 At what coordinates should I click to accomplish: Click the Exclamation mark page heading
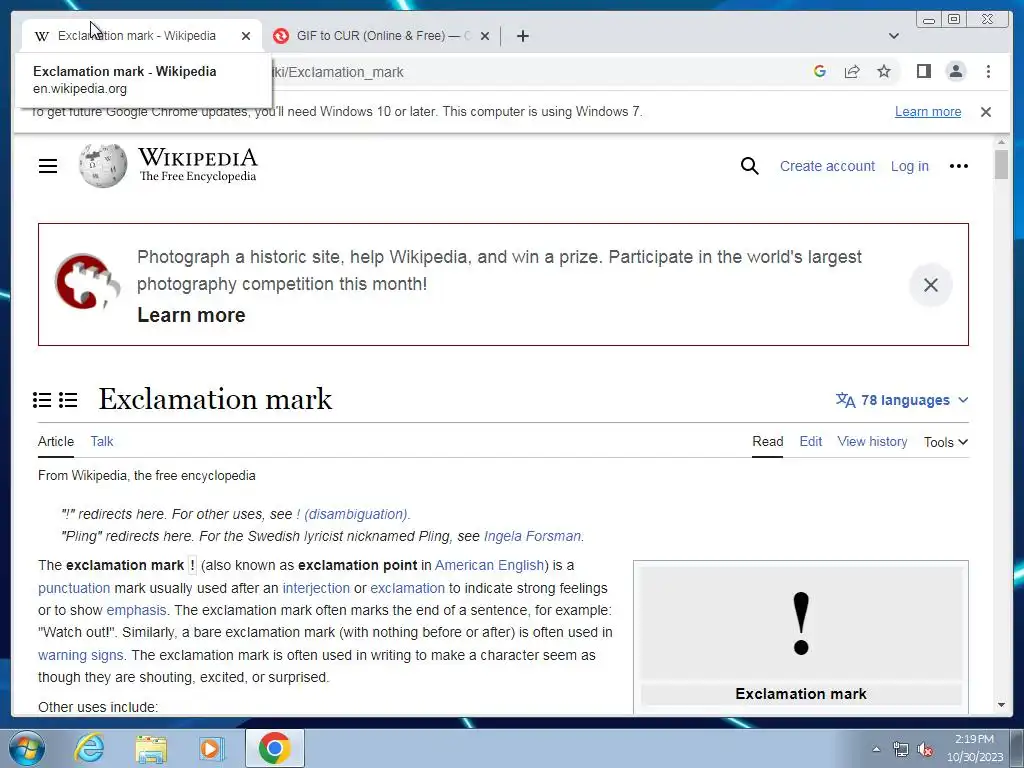point(215,399)
